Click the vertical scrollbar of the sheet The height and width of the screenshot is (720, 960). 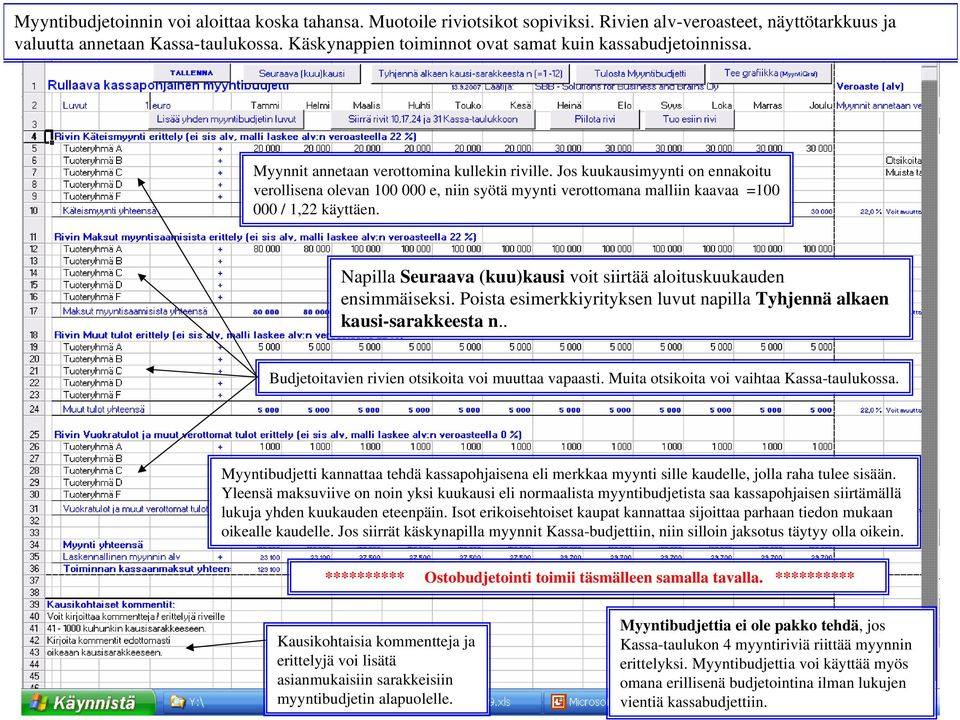[x=929, y=343]
